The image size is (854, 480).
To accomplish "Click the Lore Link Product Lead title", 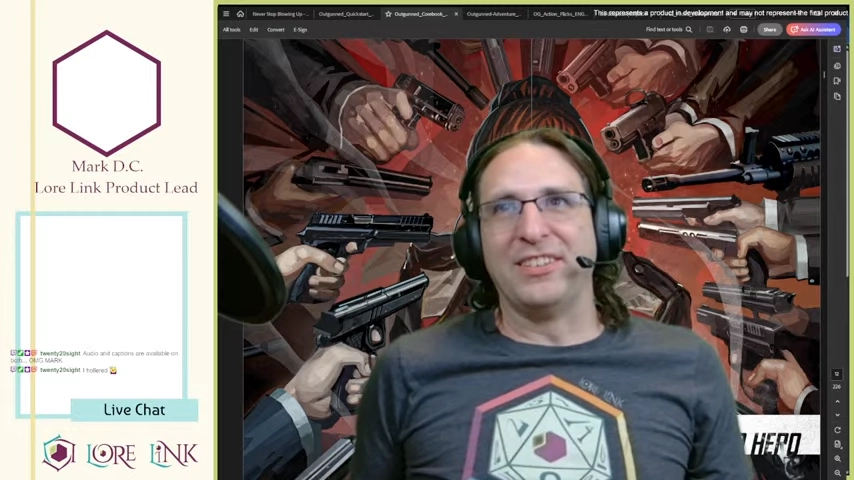I will [x=116, y=188].
